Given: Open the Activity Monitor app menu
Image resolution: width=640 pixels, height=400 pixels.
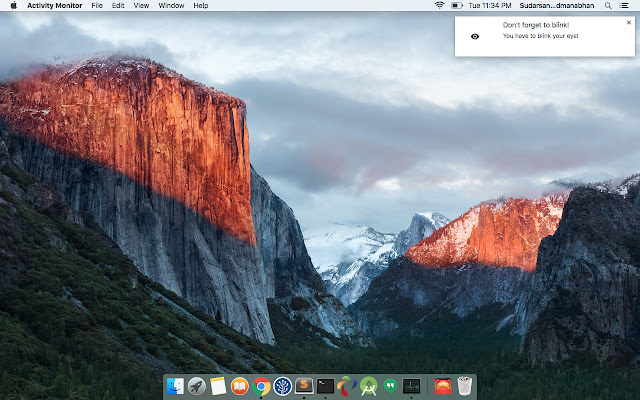Looking at the screenshot, I should [x=55, y=5].
